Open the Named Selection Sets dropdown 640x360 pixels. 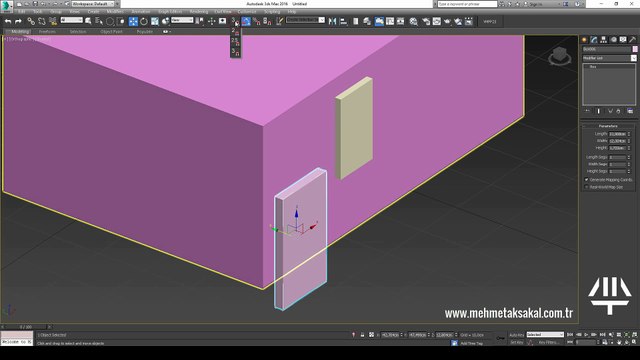click(305, 20)
